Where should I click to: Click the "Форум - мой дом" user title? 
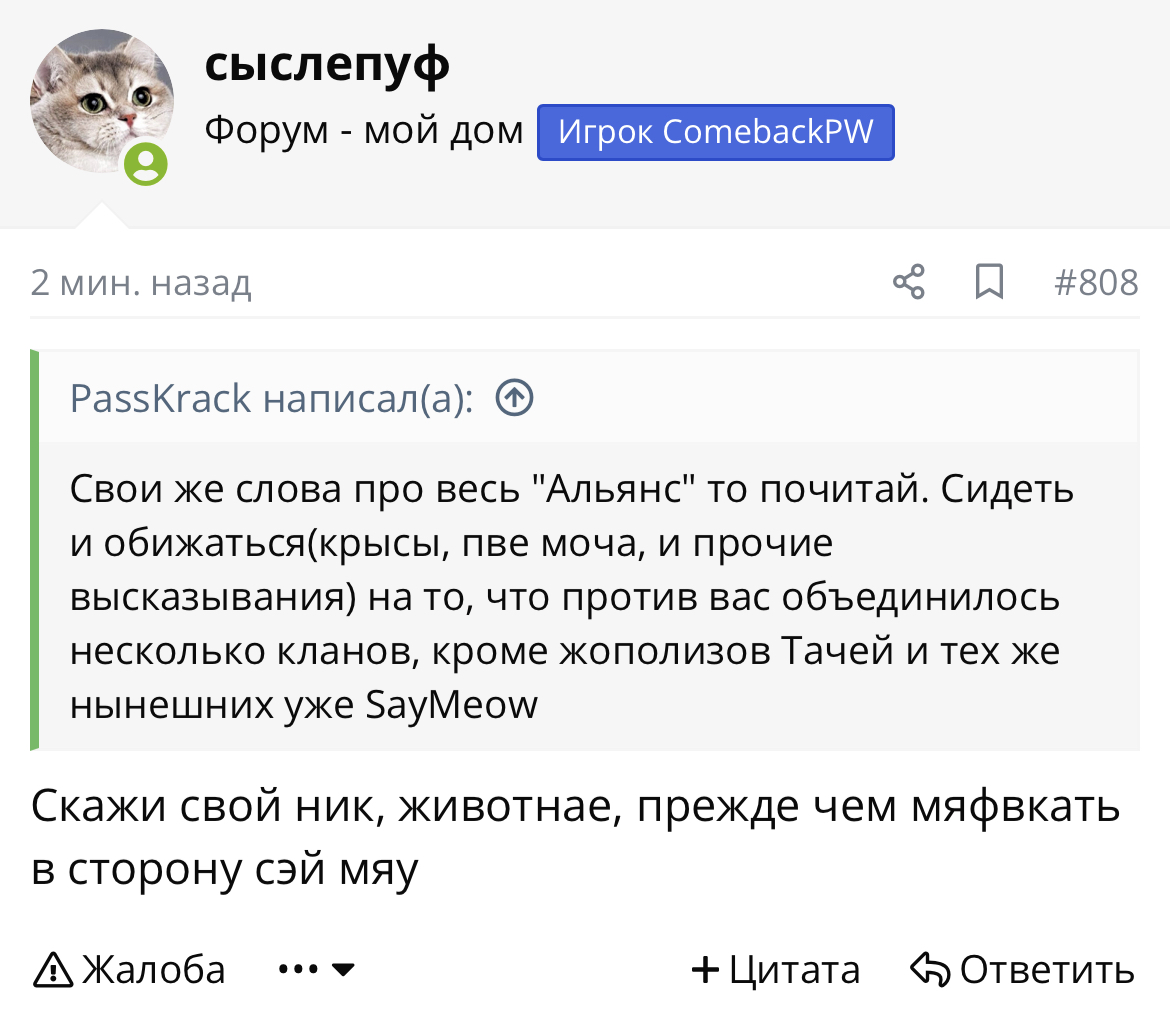click(x=364, y=130)
